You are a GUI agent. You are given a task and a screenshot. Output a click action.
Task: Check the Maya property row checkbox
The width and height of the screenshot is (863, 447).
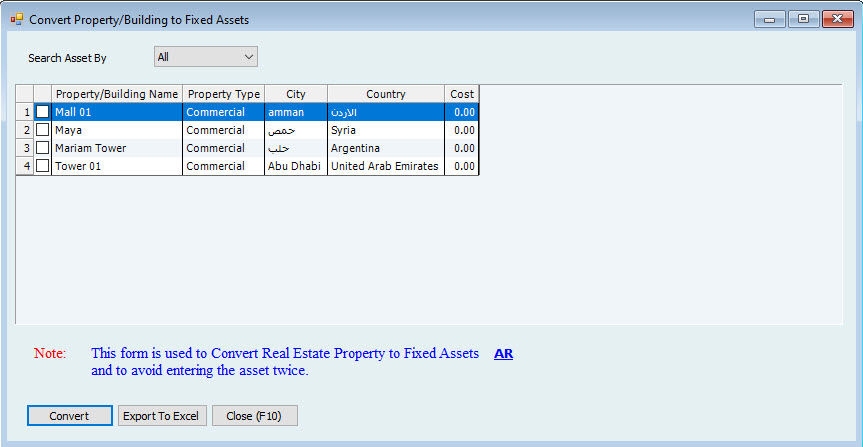tap(42, 130)
